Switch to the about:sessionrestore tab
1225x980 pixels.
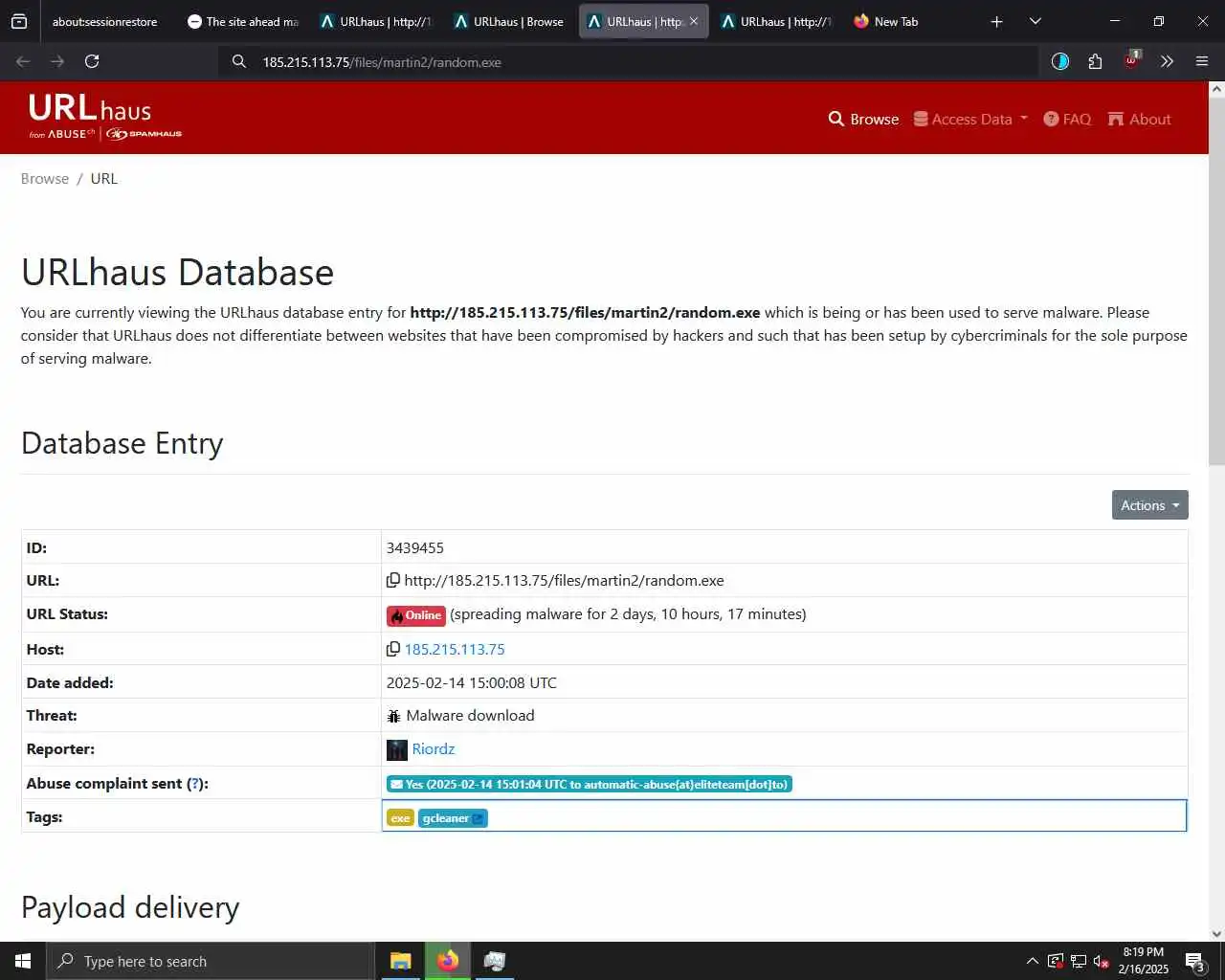(x=104, y=21)
